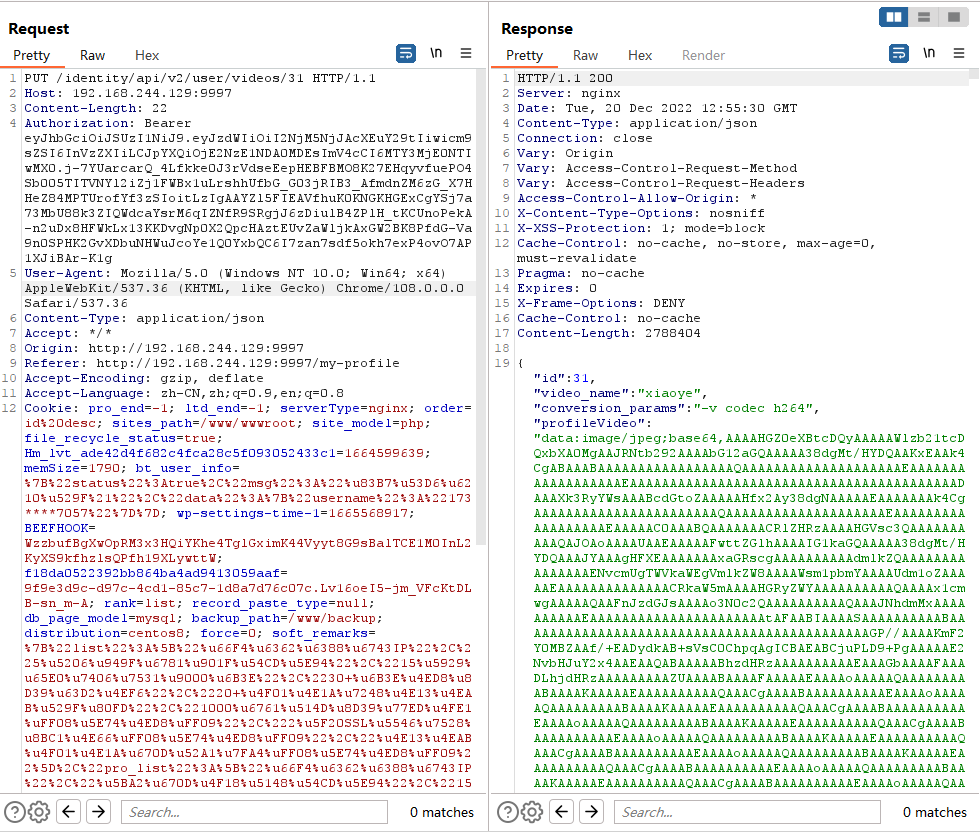
Task: Click the Cookie header name in Request
Action: click(x=48, y=408)
